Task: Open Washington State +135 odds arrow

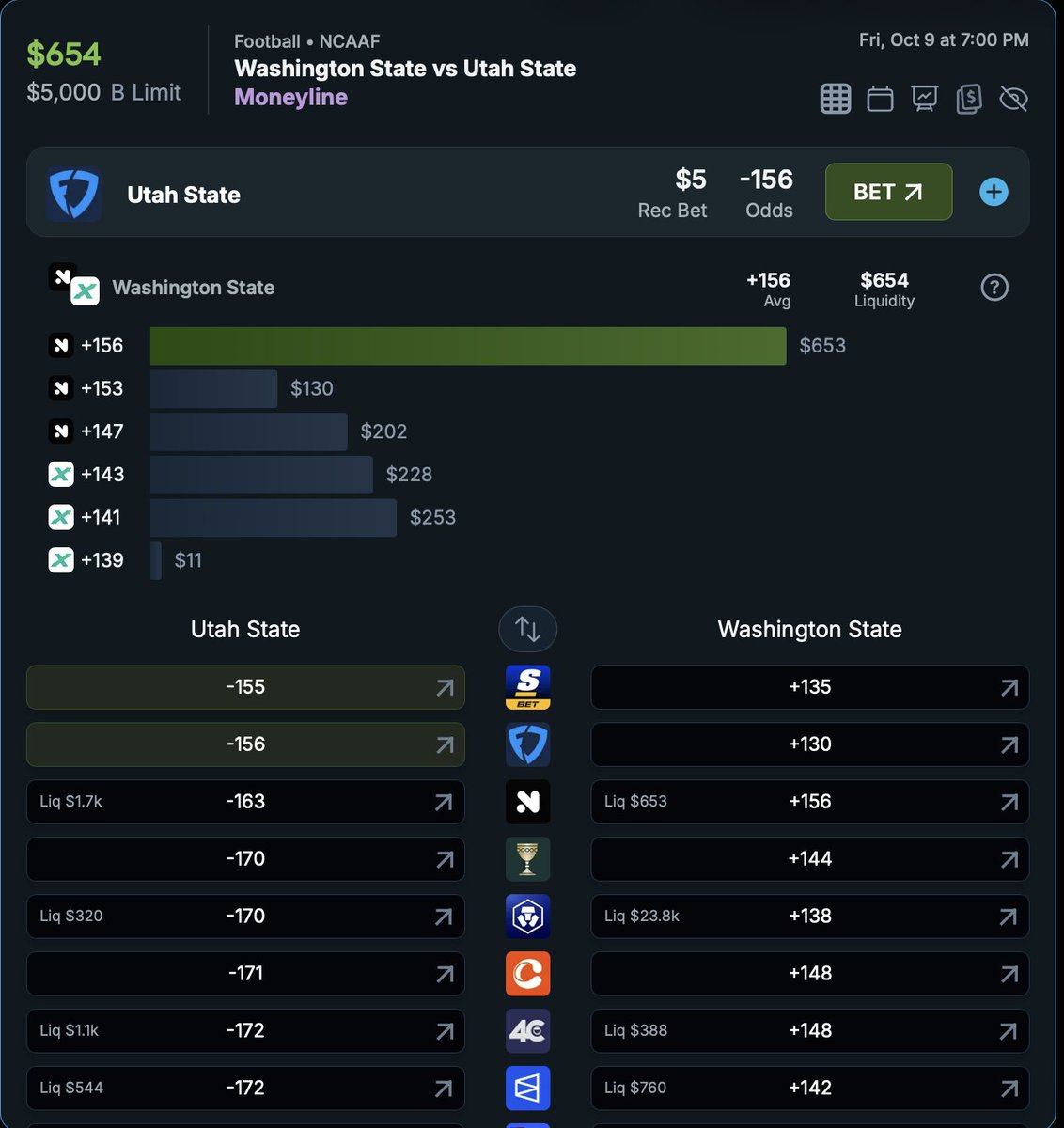Action: click(1009, 688)
